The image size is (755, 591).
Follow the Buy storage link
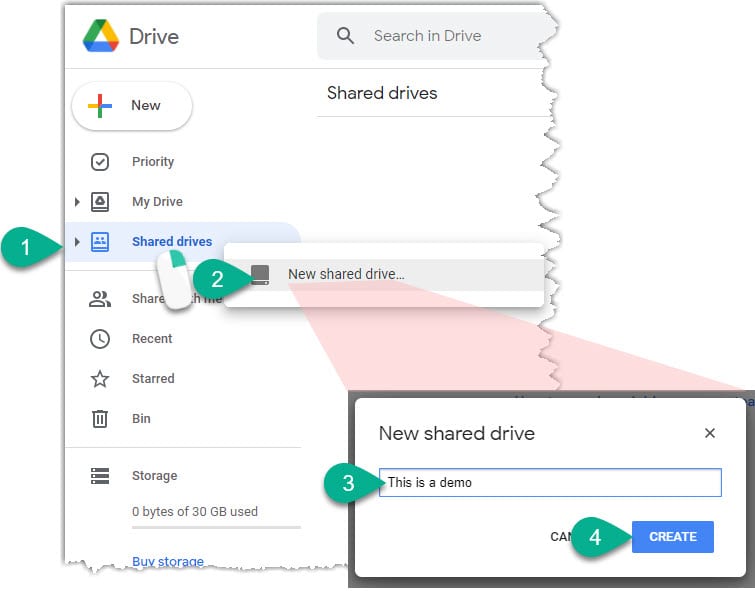tap(168, 562)
